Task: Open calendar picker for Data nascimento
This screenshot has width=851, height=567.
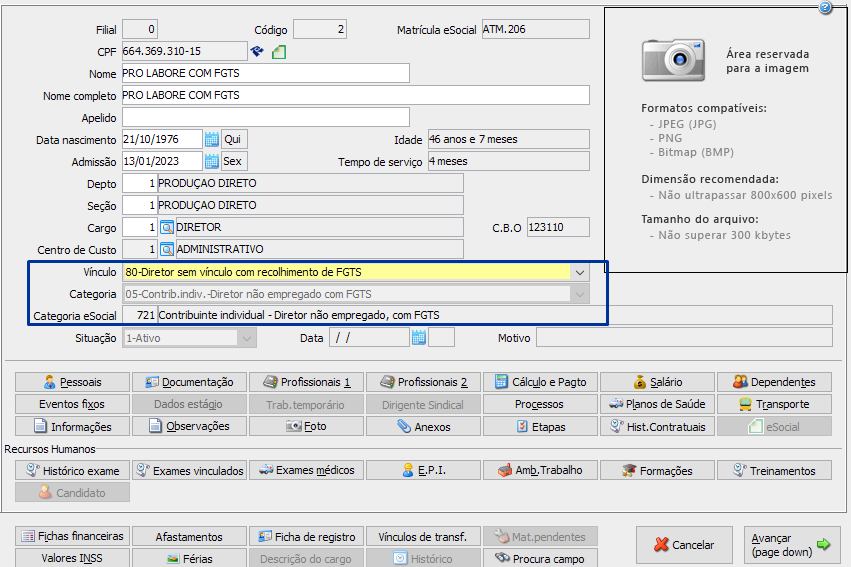Action: (x=212, y=139)
